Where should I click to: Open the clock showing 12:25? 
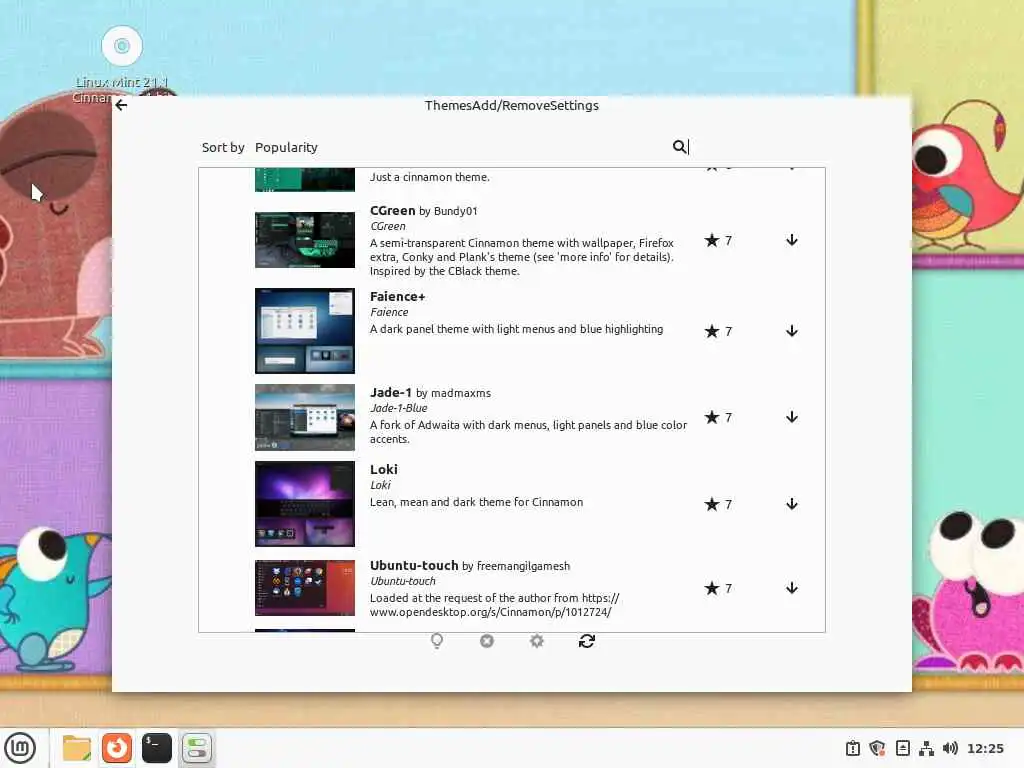(x=985, y=748)
